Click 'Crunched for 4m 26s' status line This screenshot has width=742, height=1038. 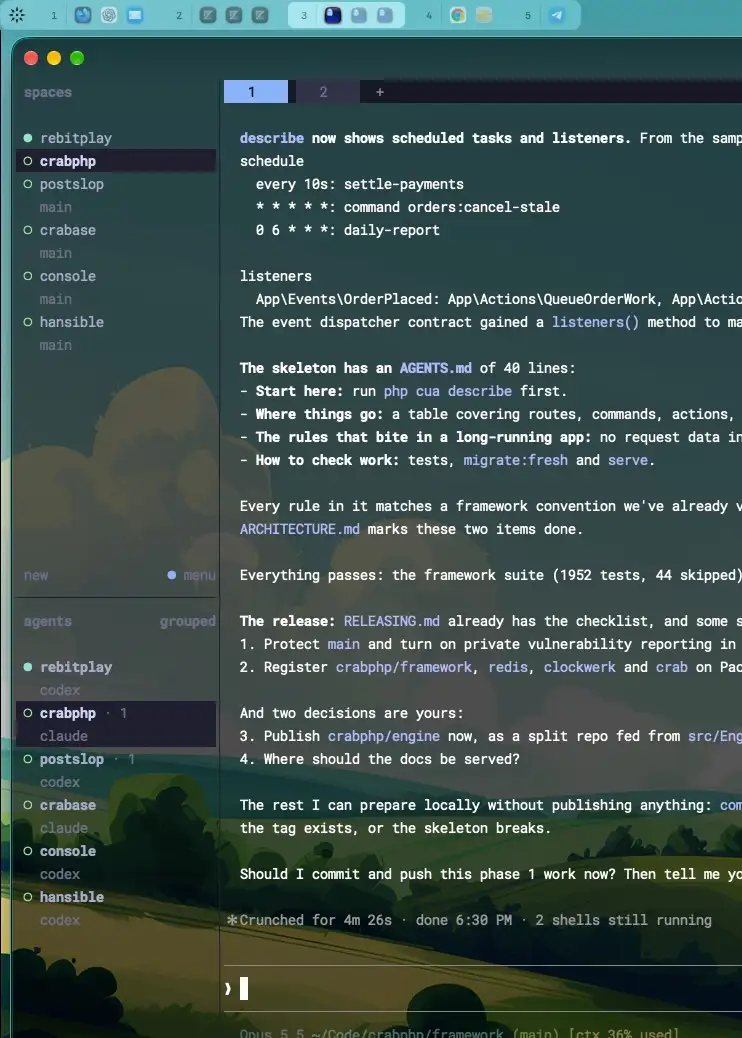[315, 920]
